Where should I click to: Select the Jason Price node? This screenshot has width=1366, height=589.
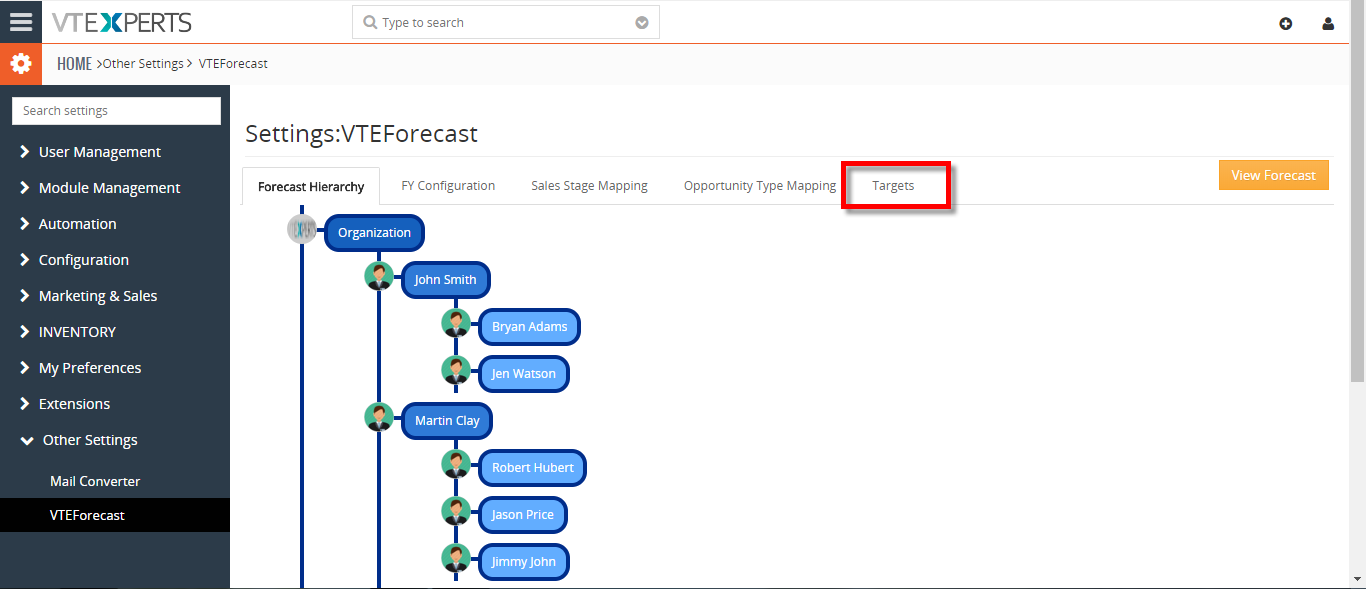click(522, 515)
